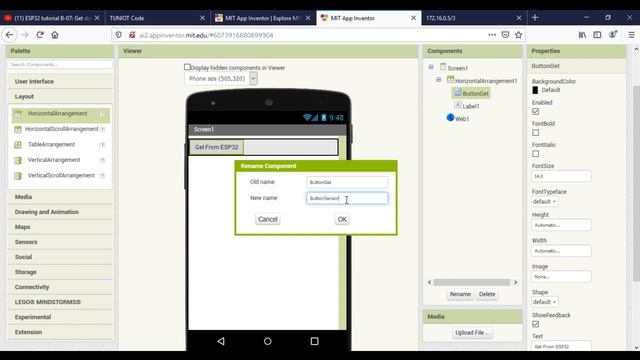Click Cancel in Rename Component dialog
The image size is (640, 360).
[x=268, y=219]
